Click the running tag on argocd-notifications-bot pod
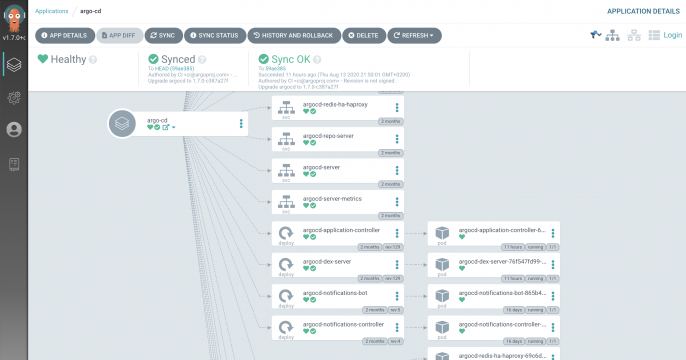Screen dimensions: 686x360 click(x=535, y=310)
